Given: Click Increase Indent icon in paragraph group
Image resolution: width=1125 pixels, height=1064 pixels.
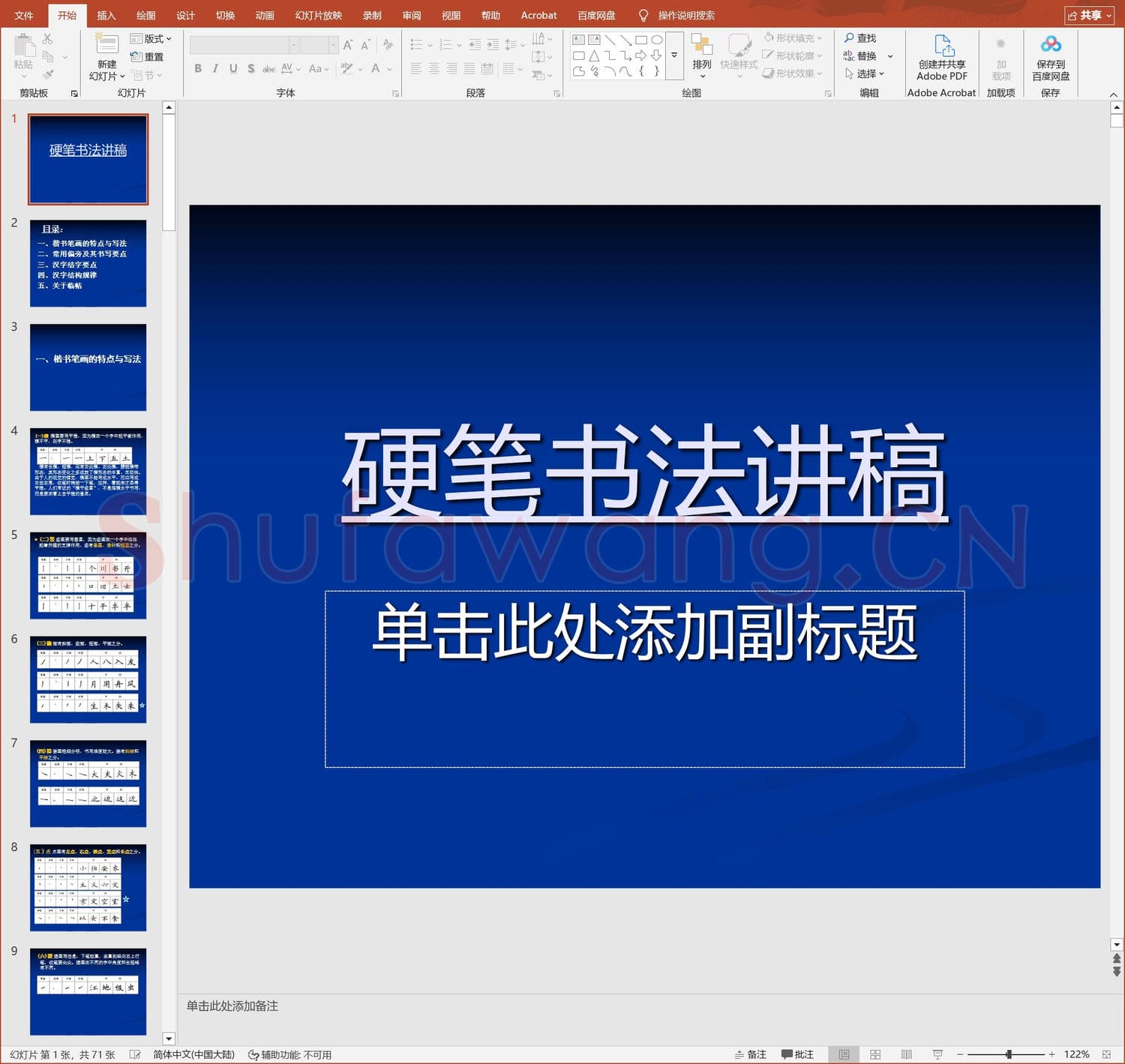Looking at the screenshot, I should pyautogui.click(x=493, y=45).
